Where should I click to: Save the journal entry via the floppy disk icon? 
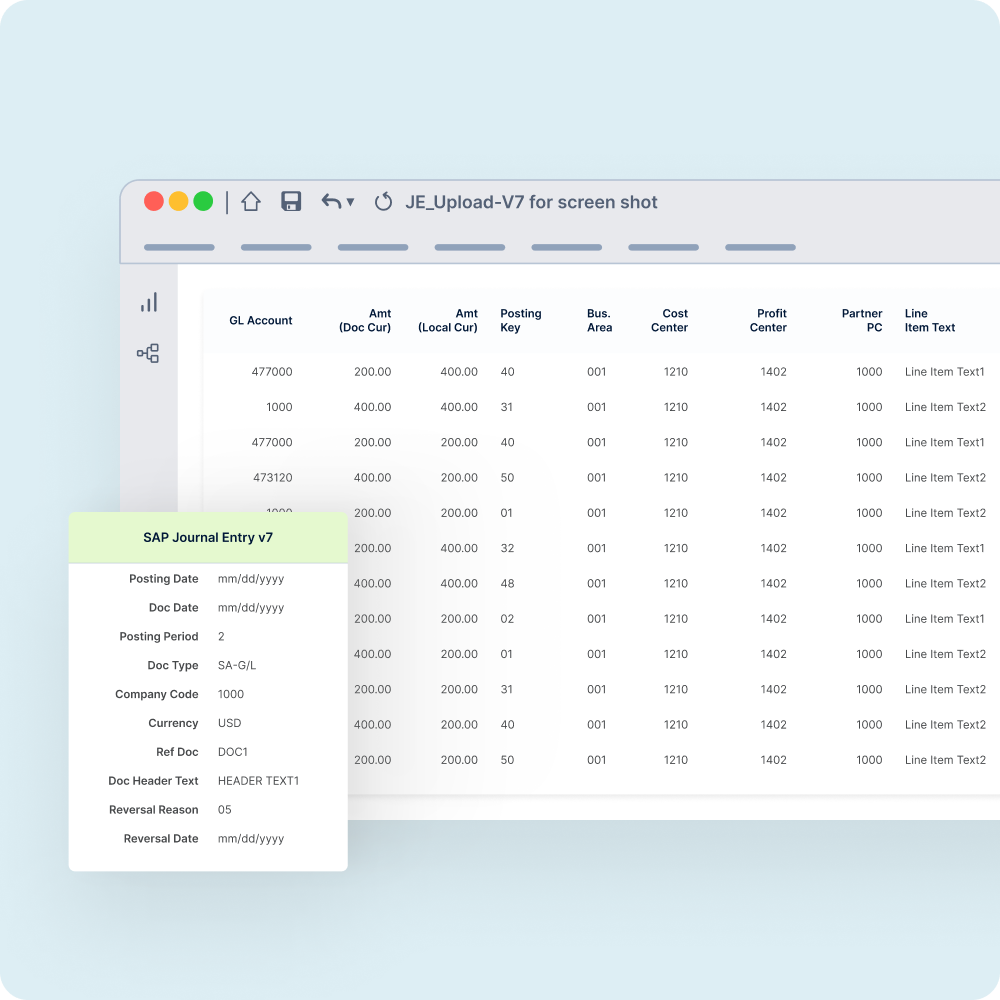tap(291, 201)
